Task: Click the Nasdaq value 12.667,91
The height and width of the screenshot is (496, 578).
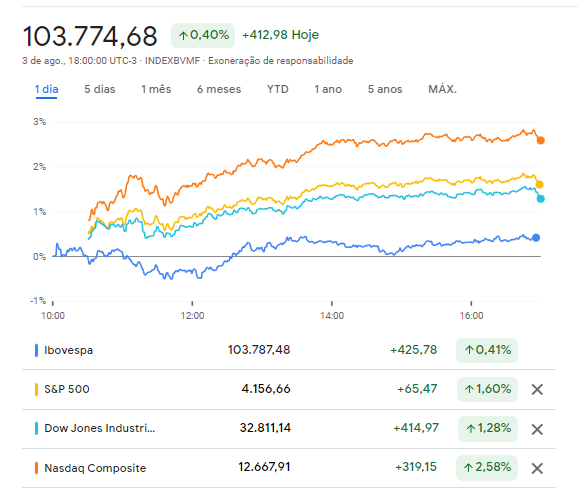Action: (x=264, y=467)
